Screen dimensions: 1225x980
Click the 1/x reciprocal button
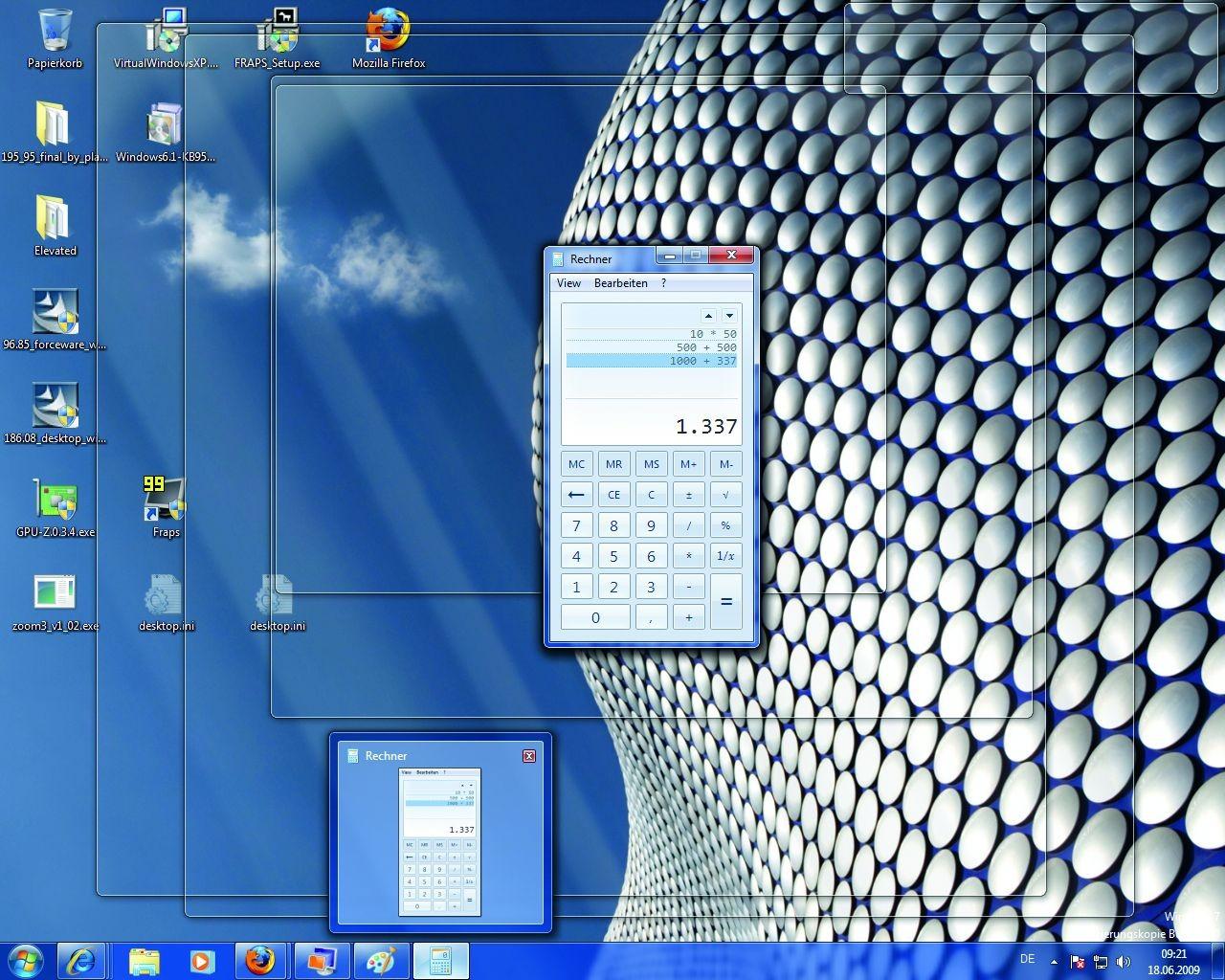click(725, 556)
